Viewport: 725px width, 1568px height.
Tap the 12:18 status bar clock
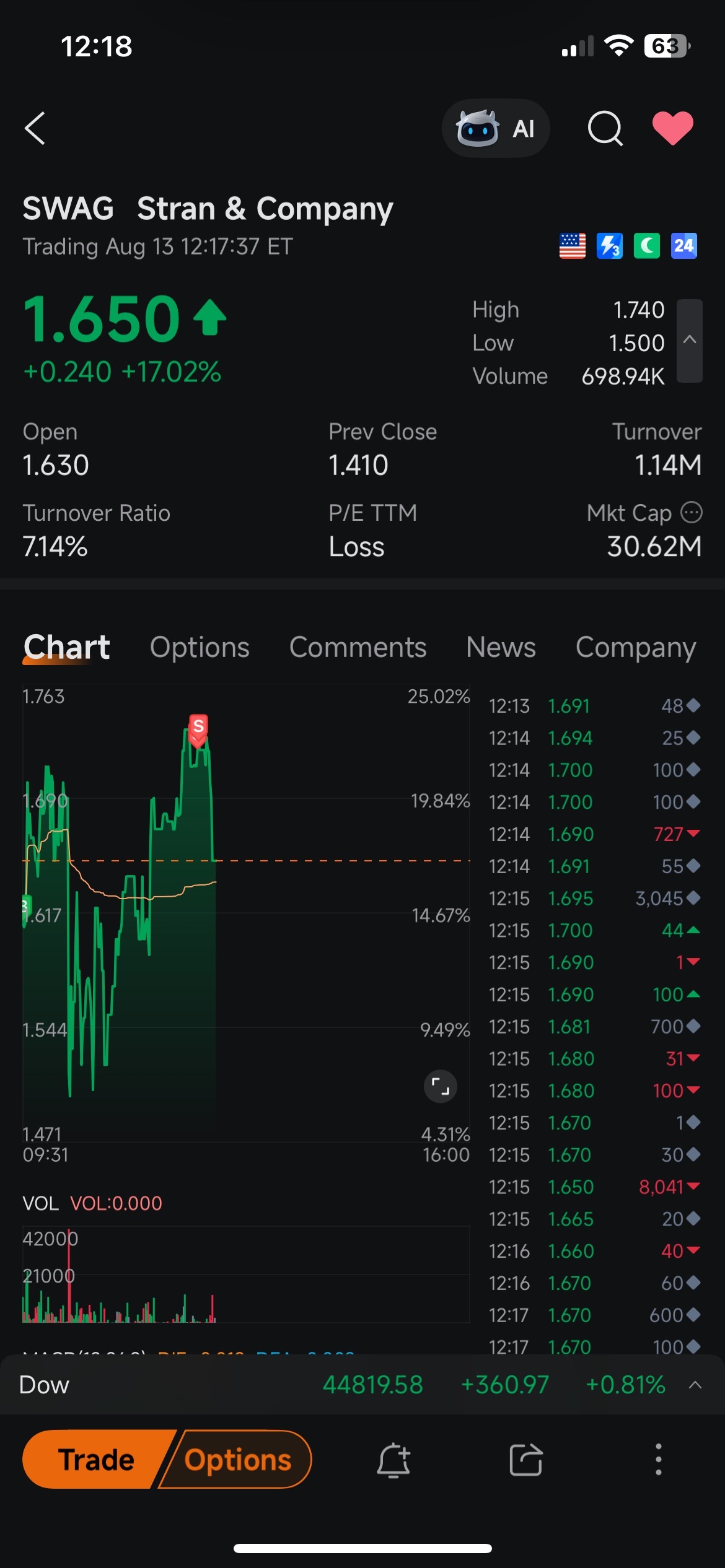[x=96, y=46]
